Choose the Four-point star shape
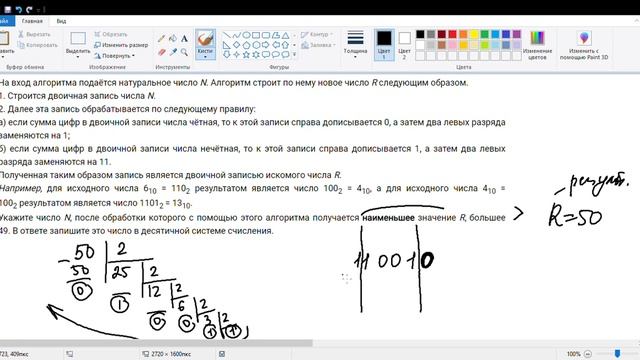640x360 pixels. click(236, 54)
